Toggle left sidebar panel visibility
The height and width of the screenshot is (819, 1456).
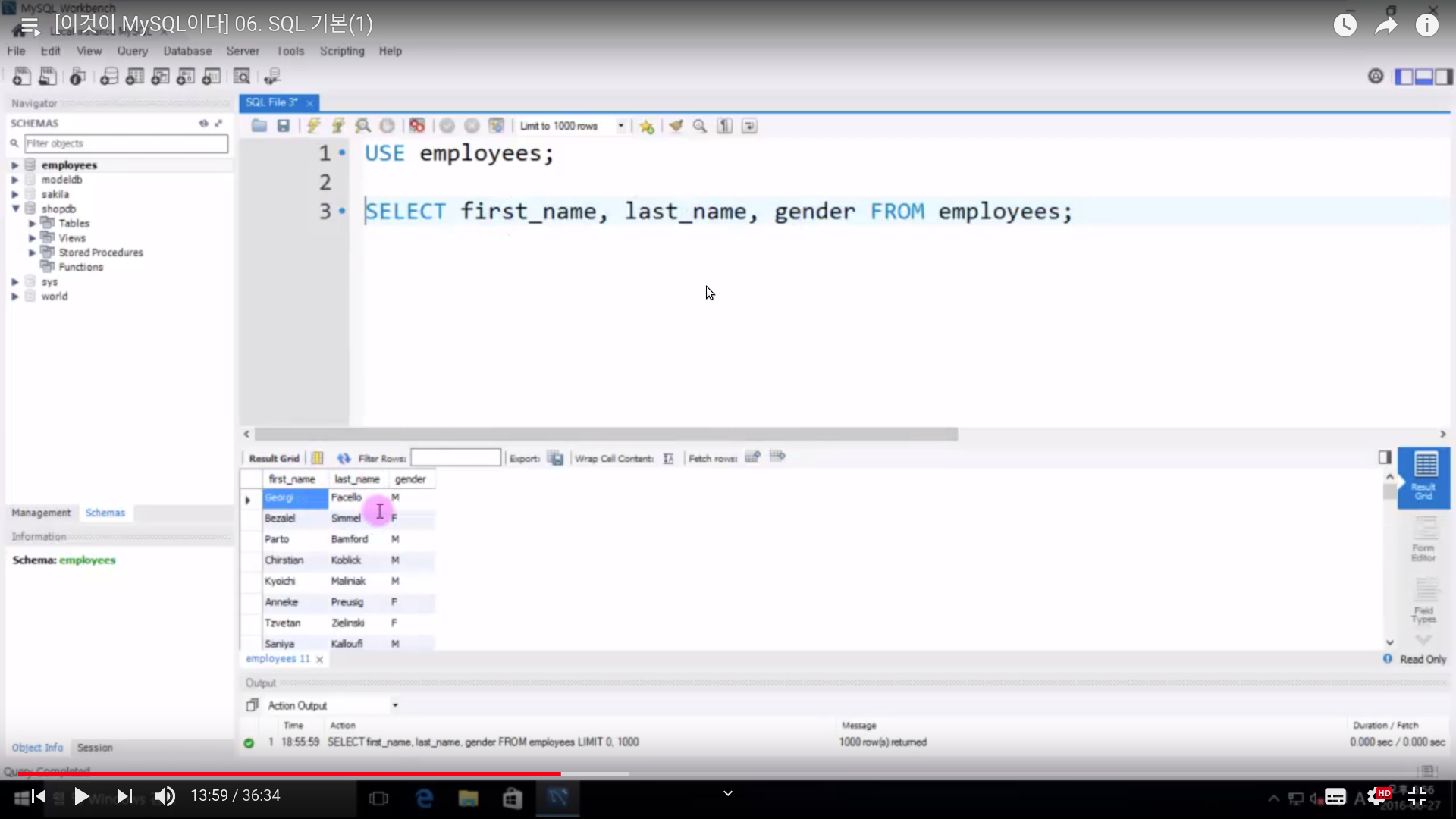coord(1404,77)
